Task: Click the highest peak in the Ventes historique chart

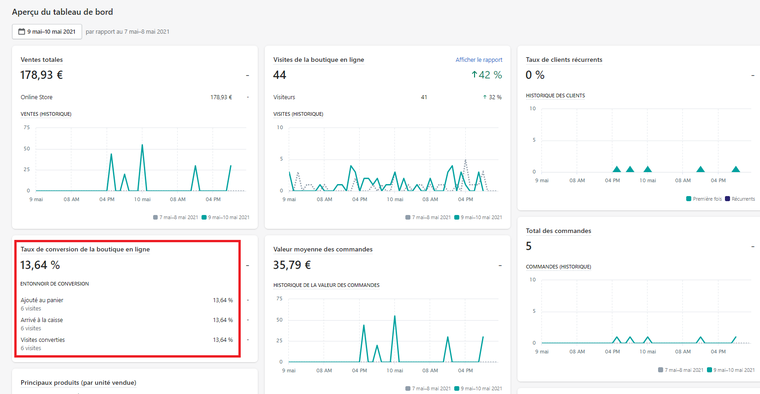Action: pyautogui.click(x=142, y=145)
